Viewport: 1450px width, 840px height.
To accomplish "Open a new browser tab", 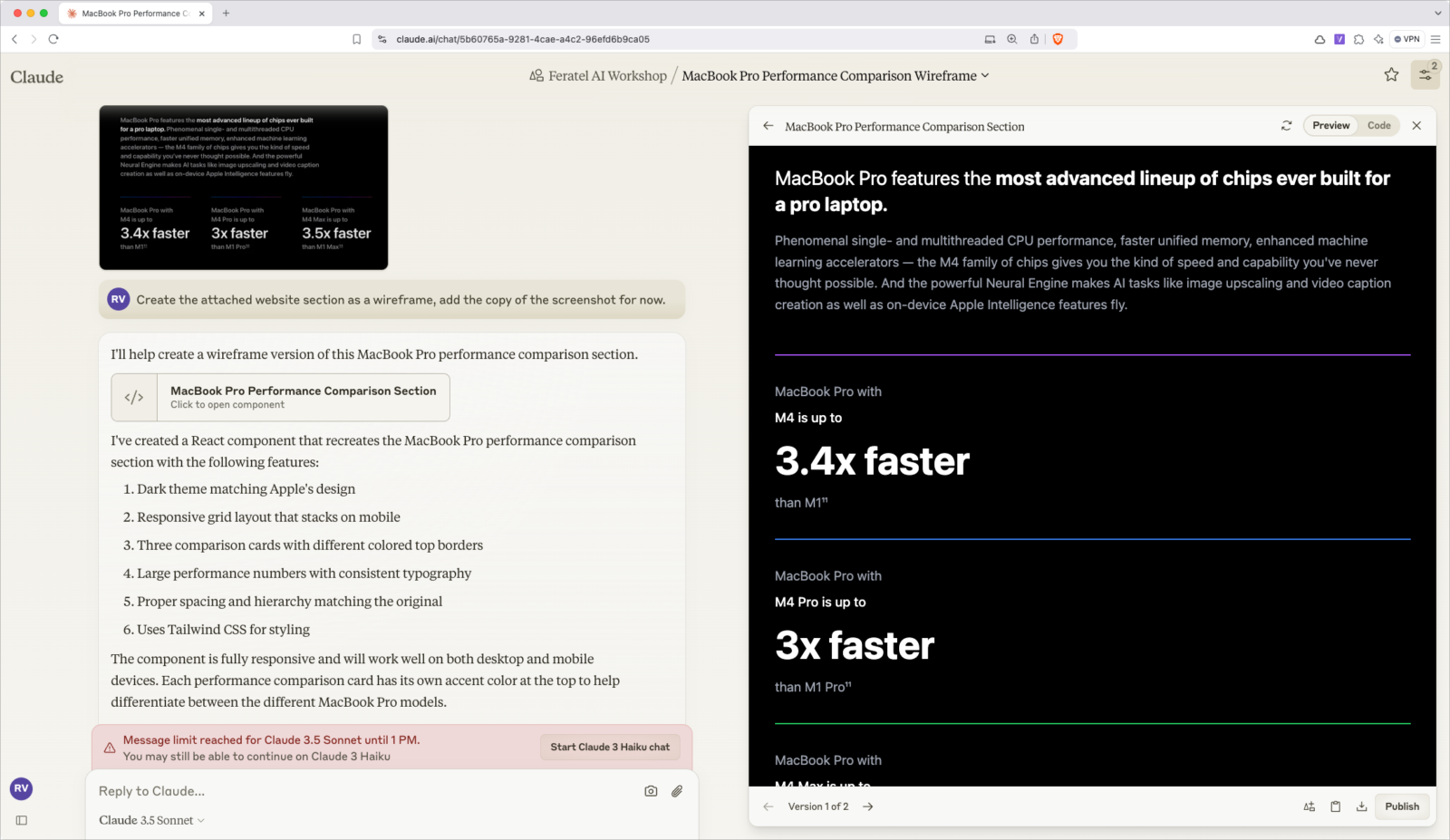I will (227, 14).
